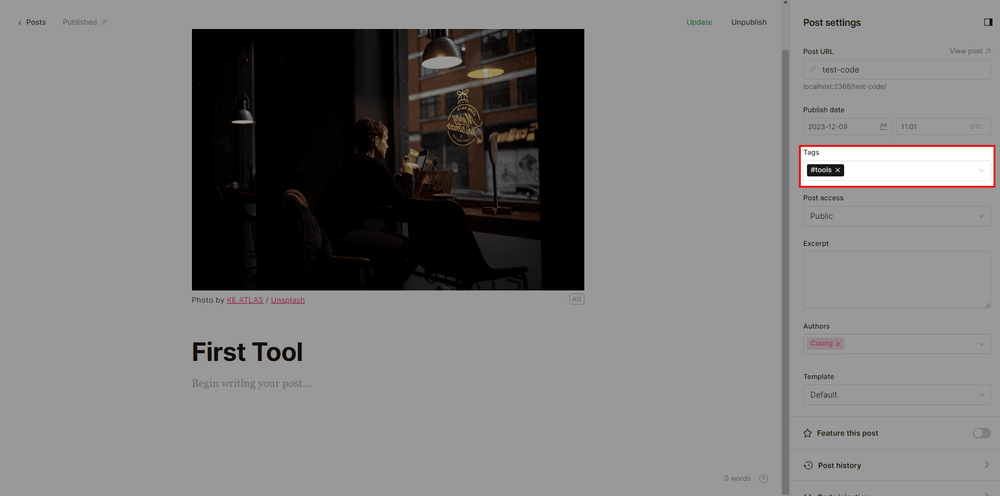The width and height of the screenshot is (1000, 496).
Task: Select the feature image of café
Action: pyautogui.click(x=388, y=159)
